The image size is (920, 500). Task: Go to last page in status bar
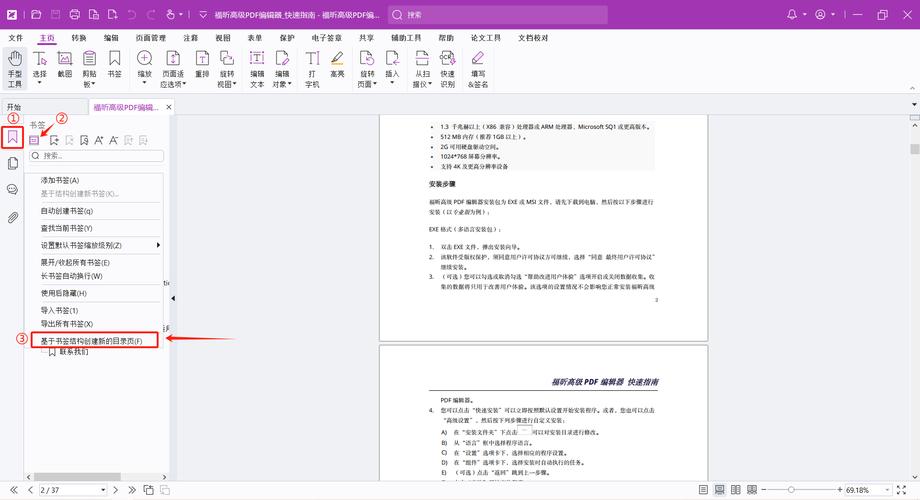pyautogui.click(x=132, y=489)
